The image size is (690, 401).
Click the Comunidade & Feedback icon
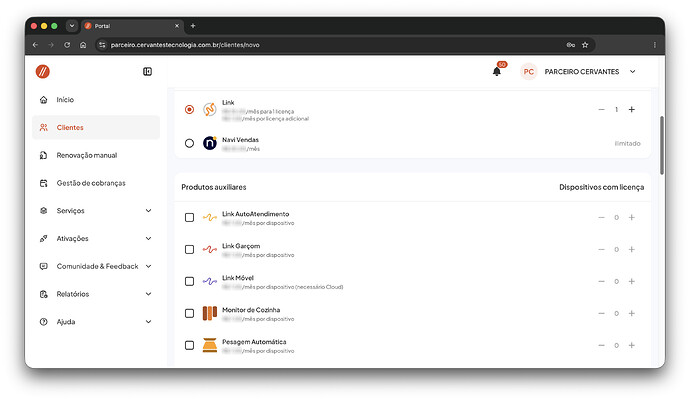[x=44, y=266]
